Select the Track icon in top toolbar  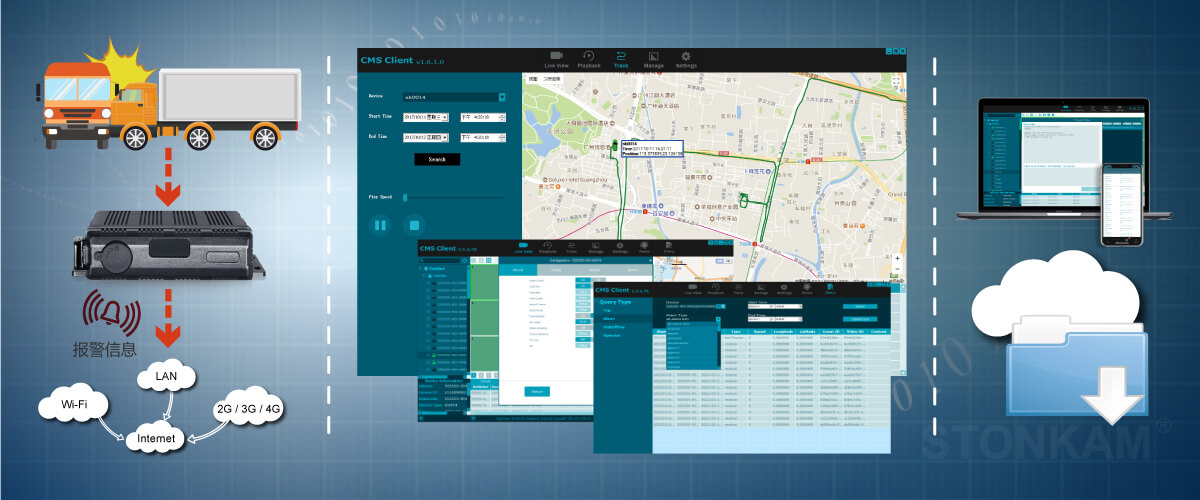click(621, 58)
